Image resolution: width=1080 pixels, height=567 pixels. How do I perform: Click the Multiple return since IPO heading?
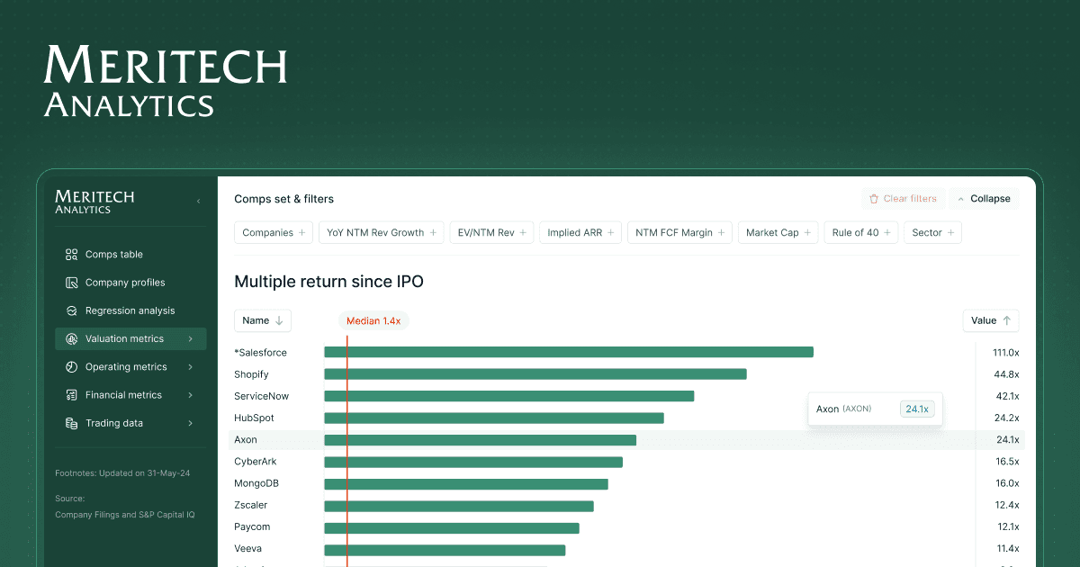coord(329,282)
